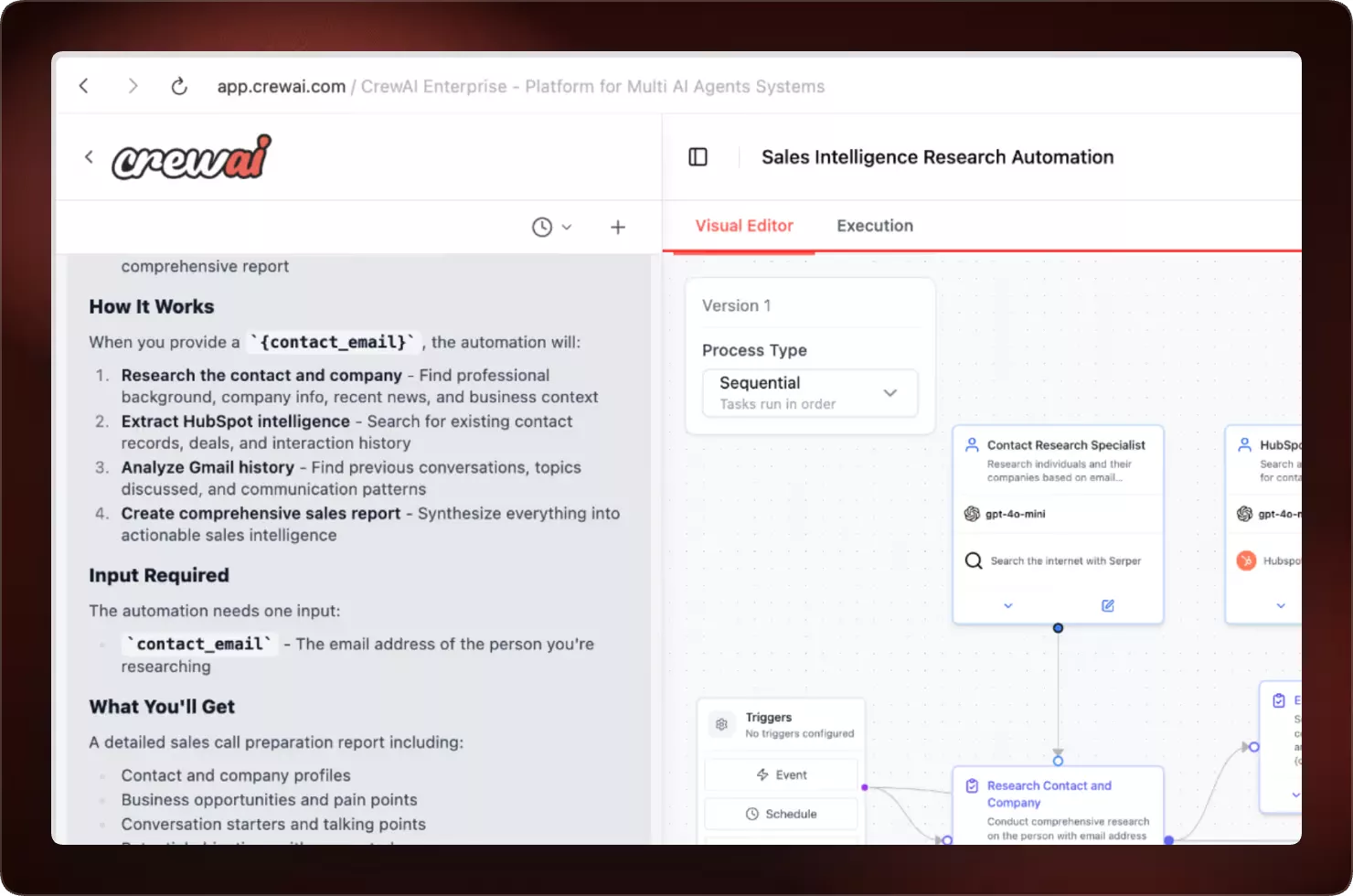
Task: Click "Business opportunities and pain points" bullet
Action: (x=270, y=799)
